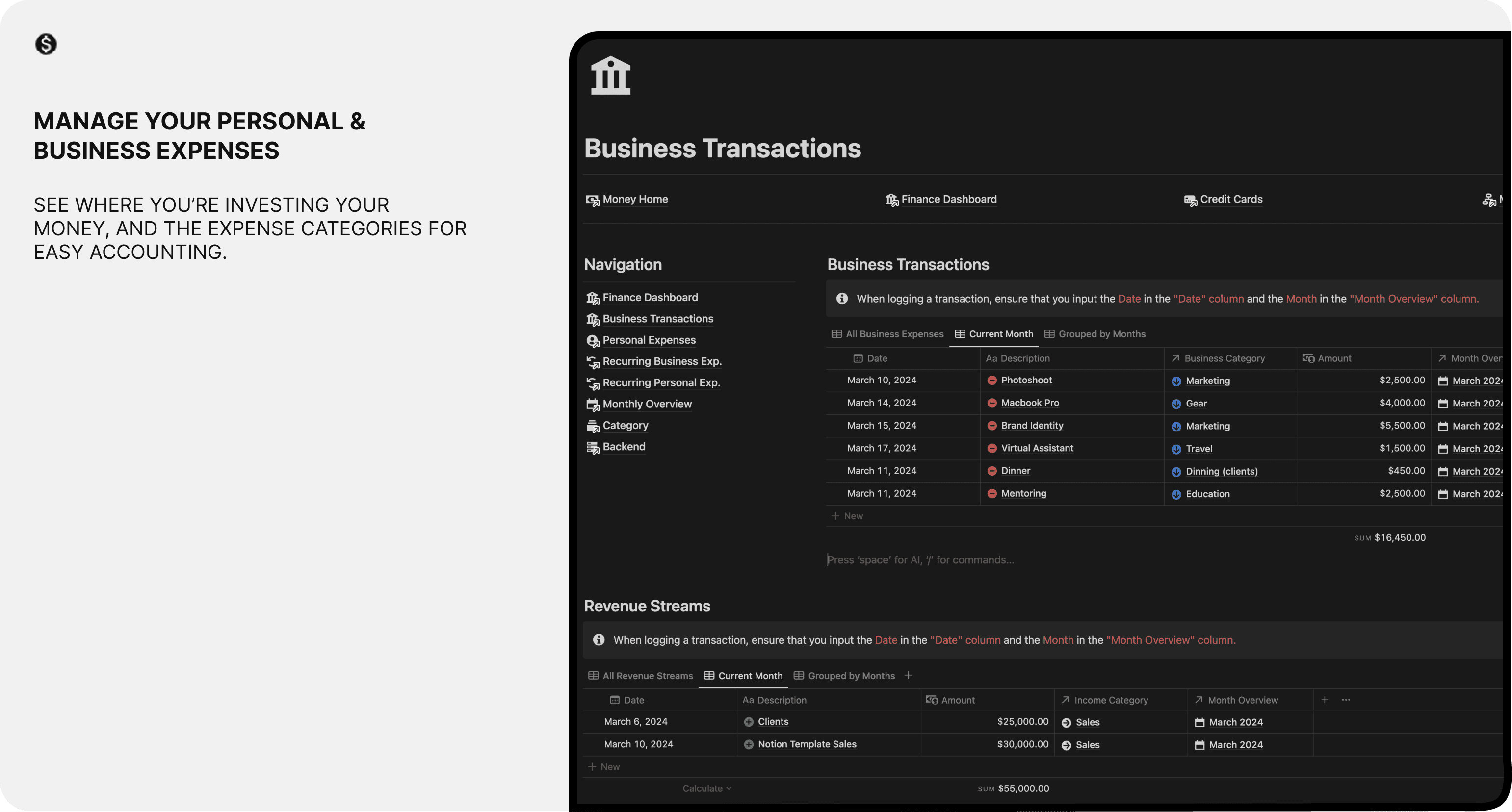Click the black dollar-sign logo icon
The image size is (1512, 812).
46,44
